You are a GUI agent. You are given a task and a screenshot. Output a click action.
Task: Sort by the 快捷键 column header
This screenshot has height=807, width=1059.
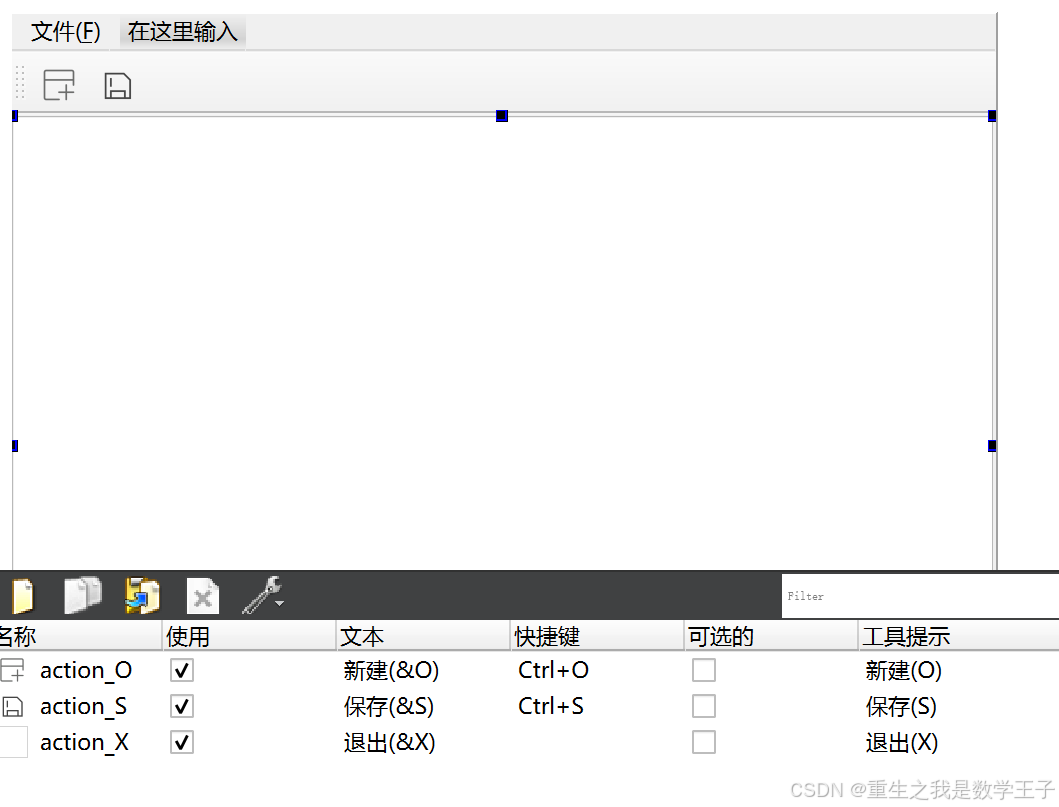point(597,636)
